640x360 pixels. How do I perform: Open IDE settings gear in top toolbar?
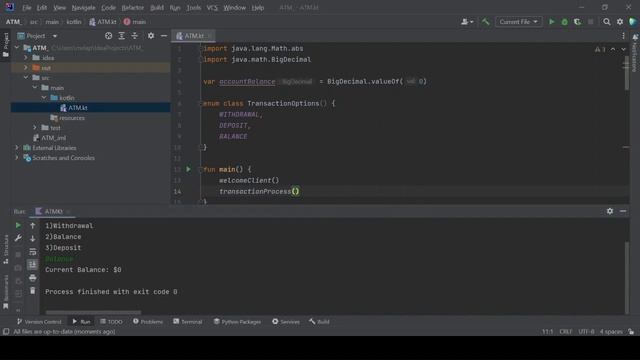coord(620,22)
